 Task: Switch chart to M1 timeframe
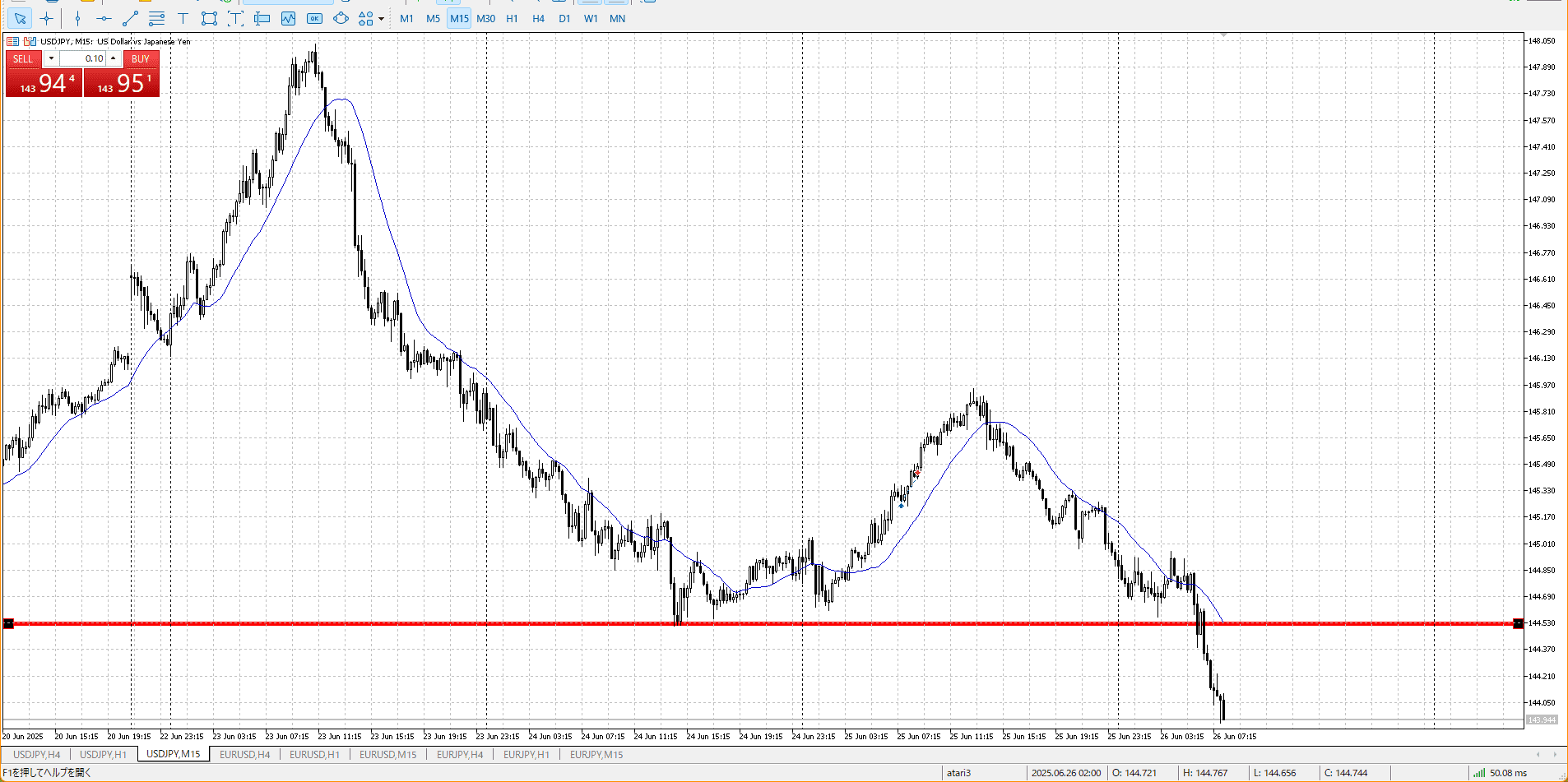[x=406, y=18]
